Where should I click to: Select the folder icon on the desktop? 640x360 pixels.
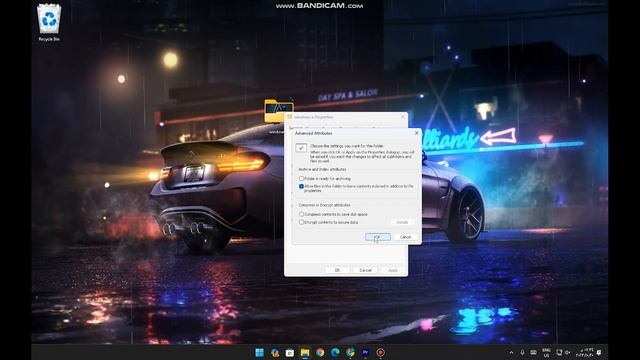[278, 111]
